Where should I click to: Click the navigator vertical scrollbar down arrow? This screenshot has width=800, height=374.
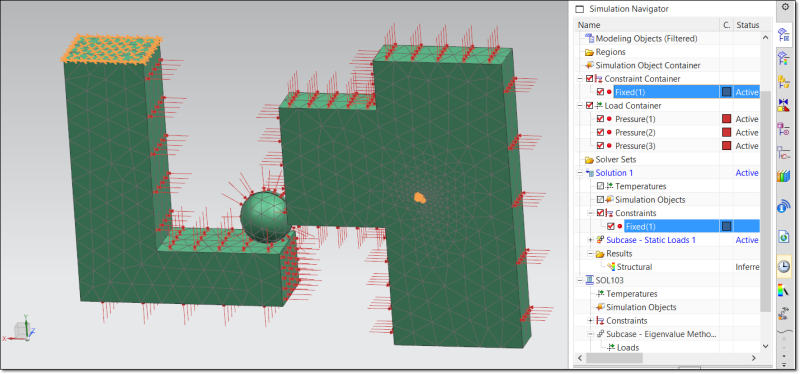click(765, 346)
